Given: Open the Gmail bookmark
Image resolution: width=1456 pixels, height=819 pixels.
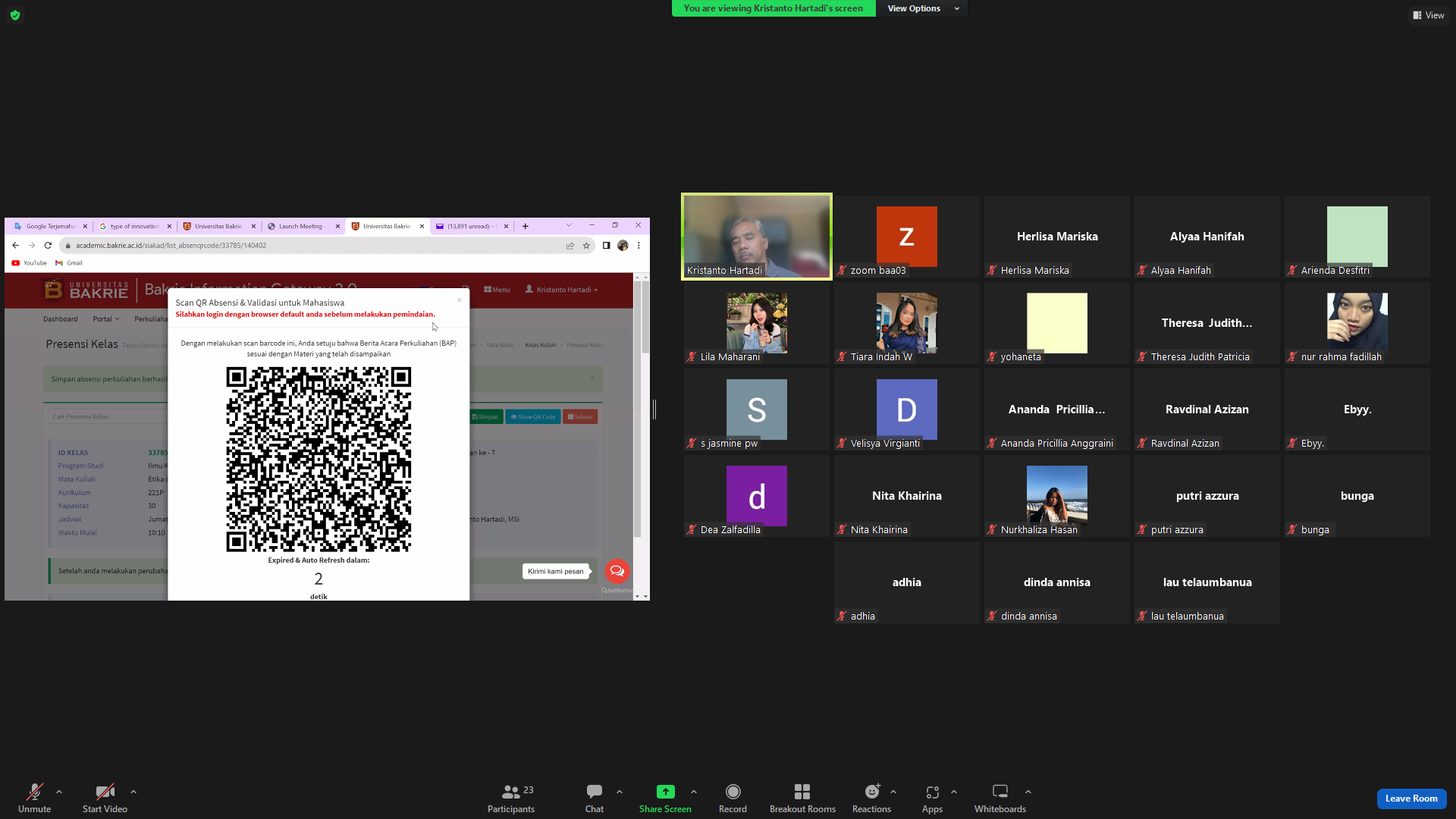Looking at the screenshot, I should click(69, 263).
